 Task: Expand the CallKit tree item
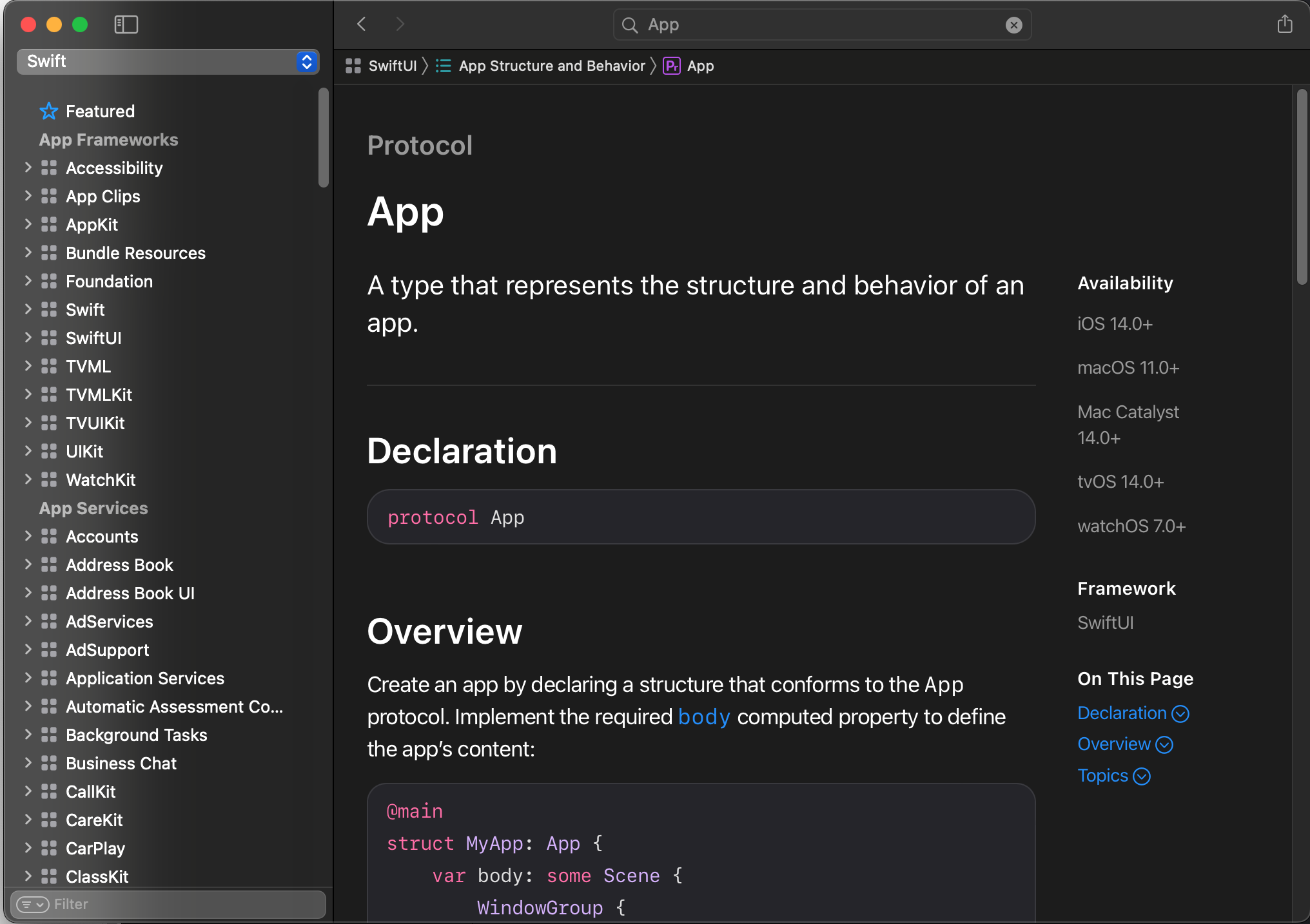28,791
